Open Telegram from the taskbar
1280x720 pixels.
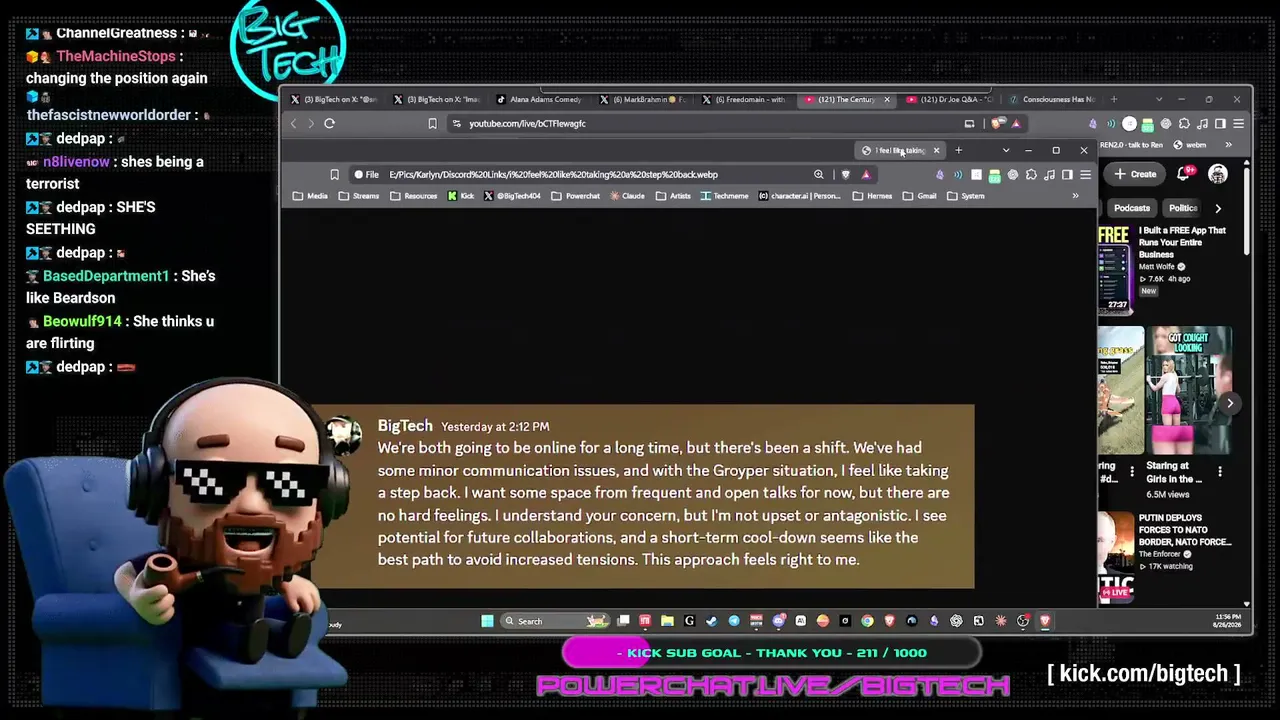734,621
